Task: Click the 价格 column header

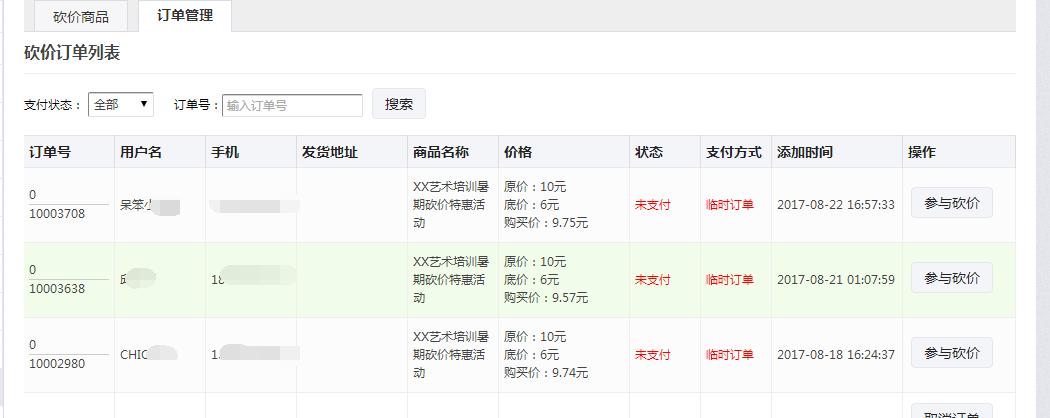Action: point(518,152)
